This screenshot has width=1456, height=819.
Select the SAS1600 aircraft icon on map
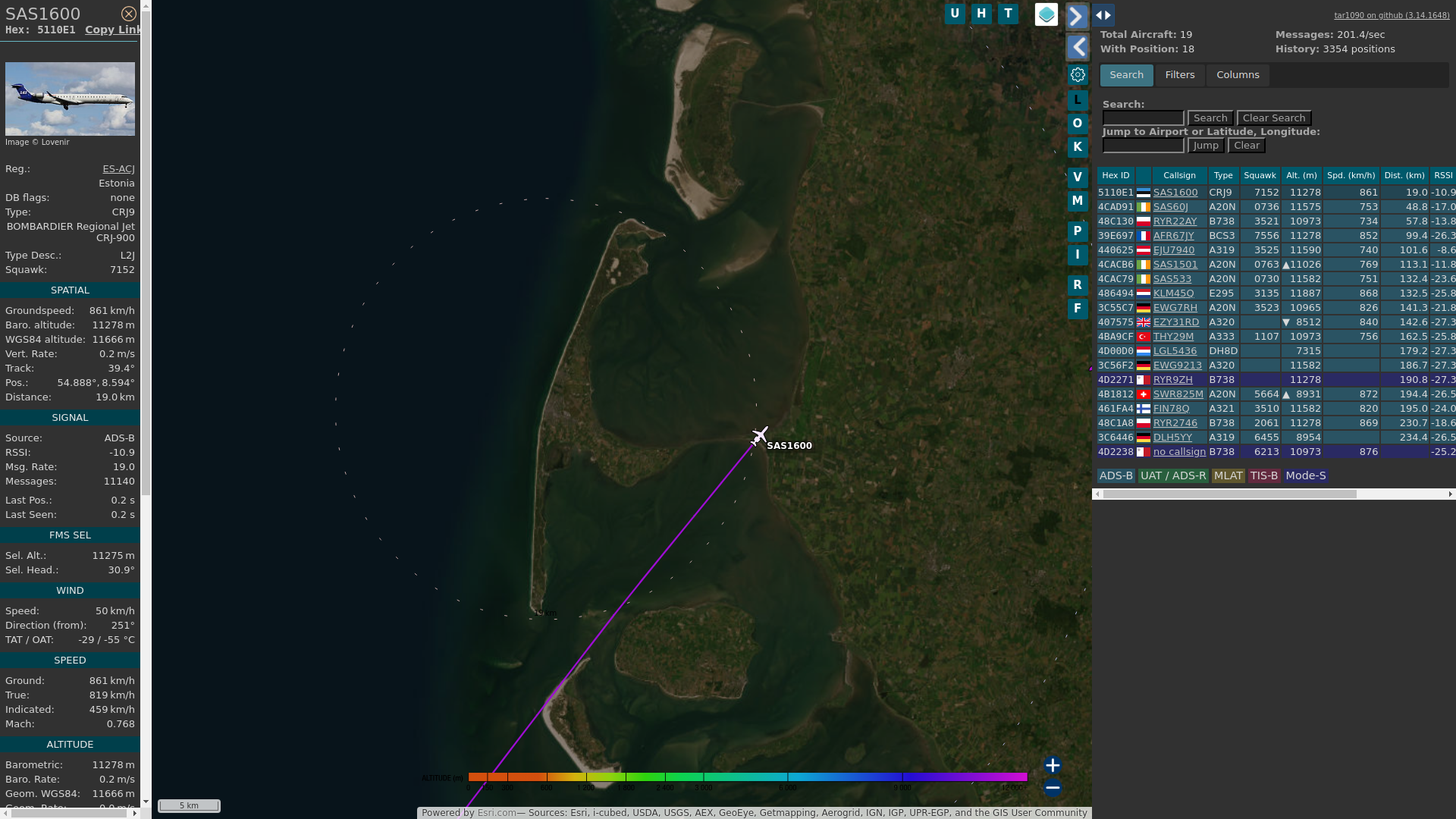[x=759, y=436]
